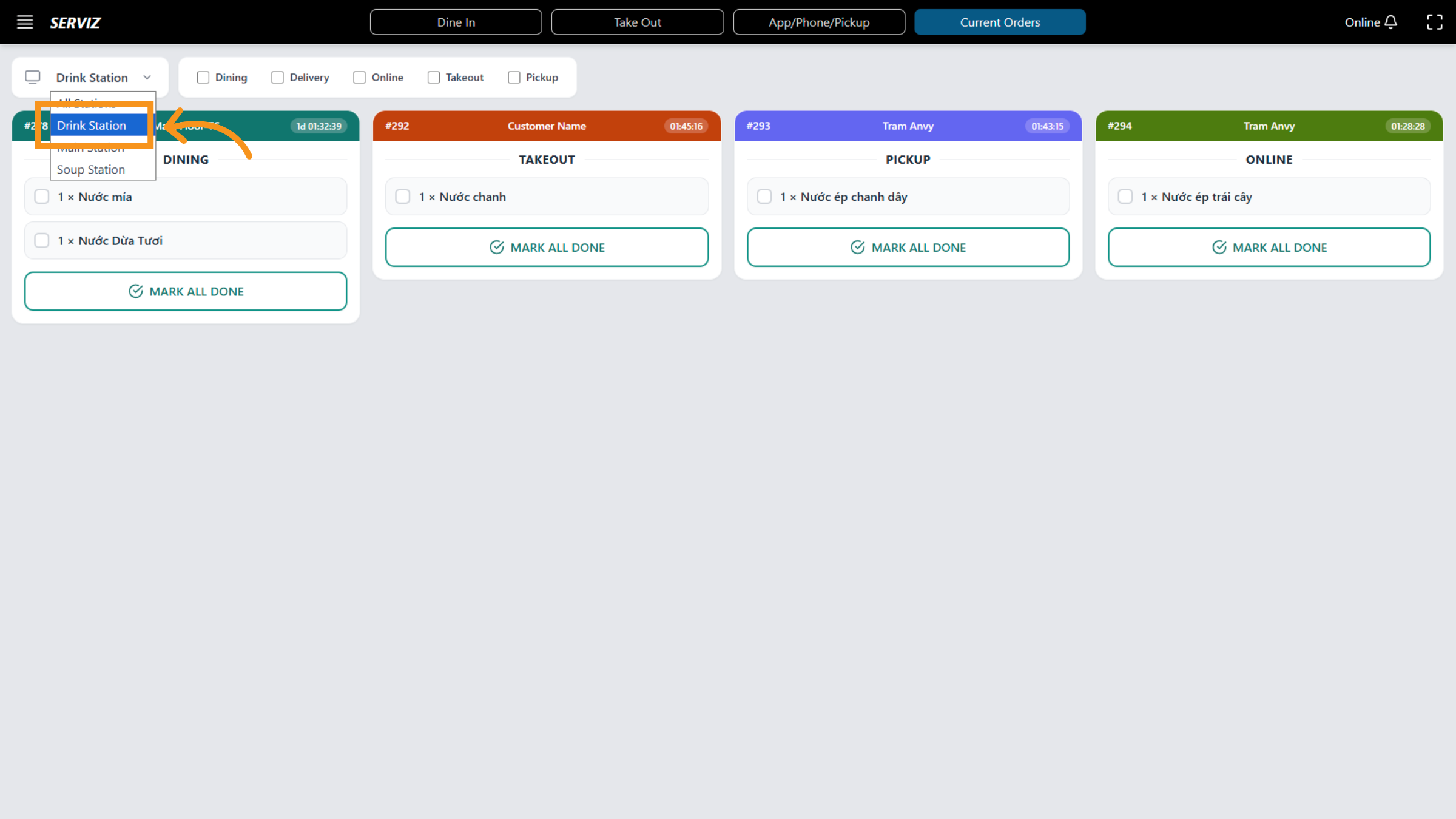Click the Current Orders button

click(x=1000, y=22)
